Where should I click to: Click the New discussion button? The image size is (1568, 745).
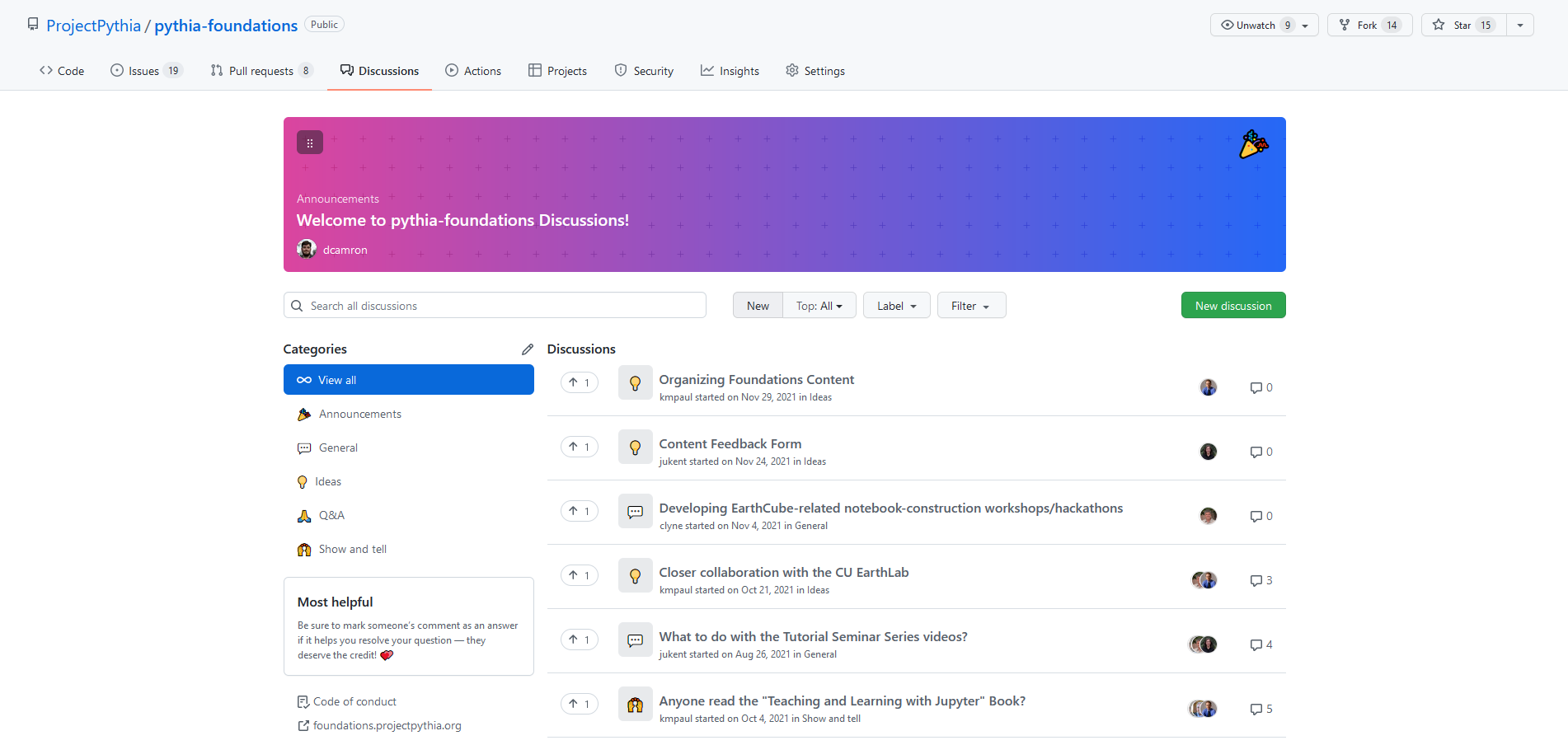pyautogui.click(x=1232, y=306)
